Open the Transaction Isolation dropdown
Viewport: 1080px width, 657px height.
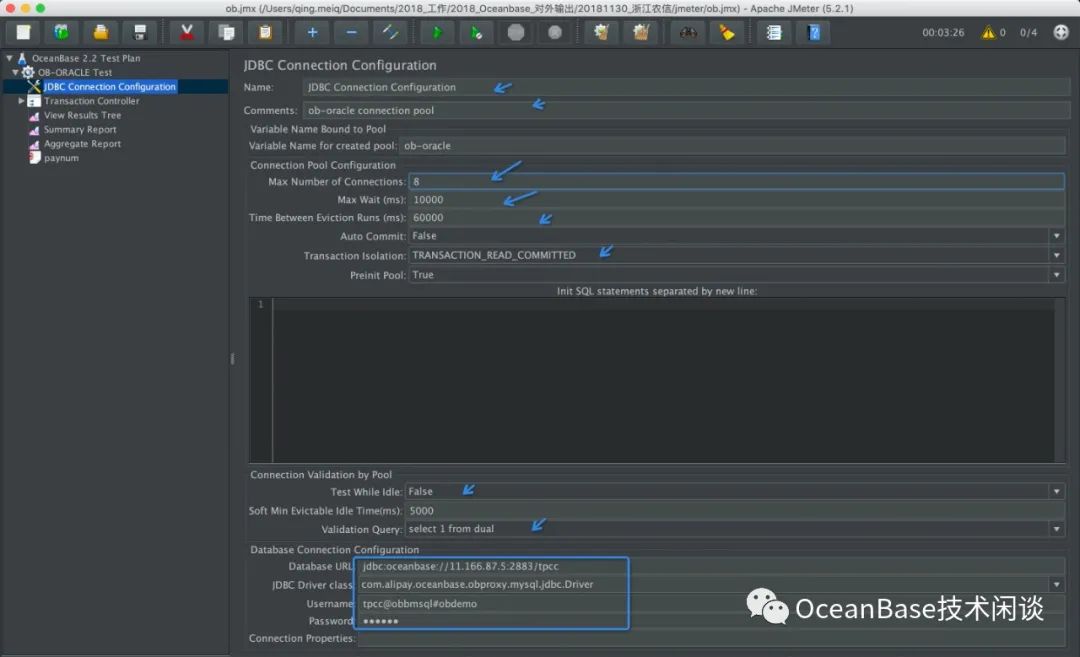(x=1056, y=255)
